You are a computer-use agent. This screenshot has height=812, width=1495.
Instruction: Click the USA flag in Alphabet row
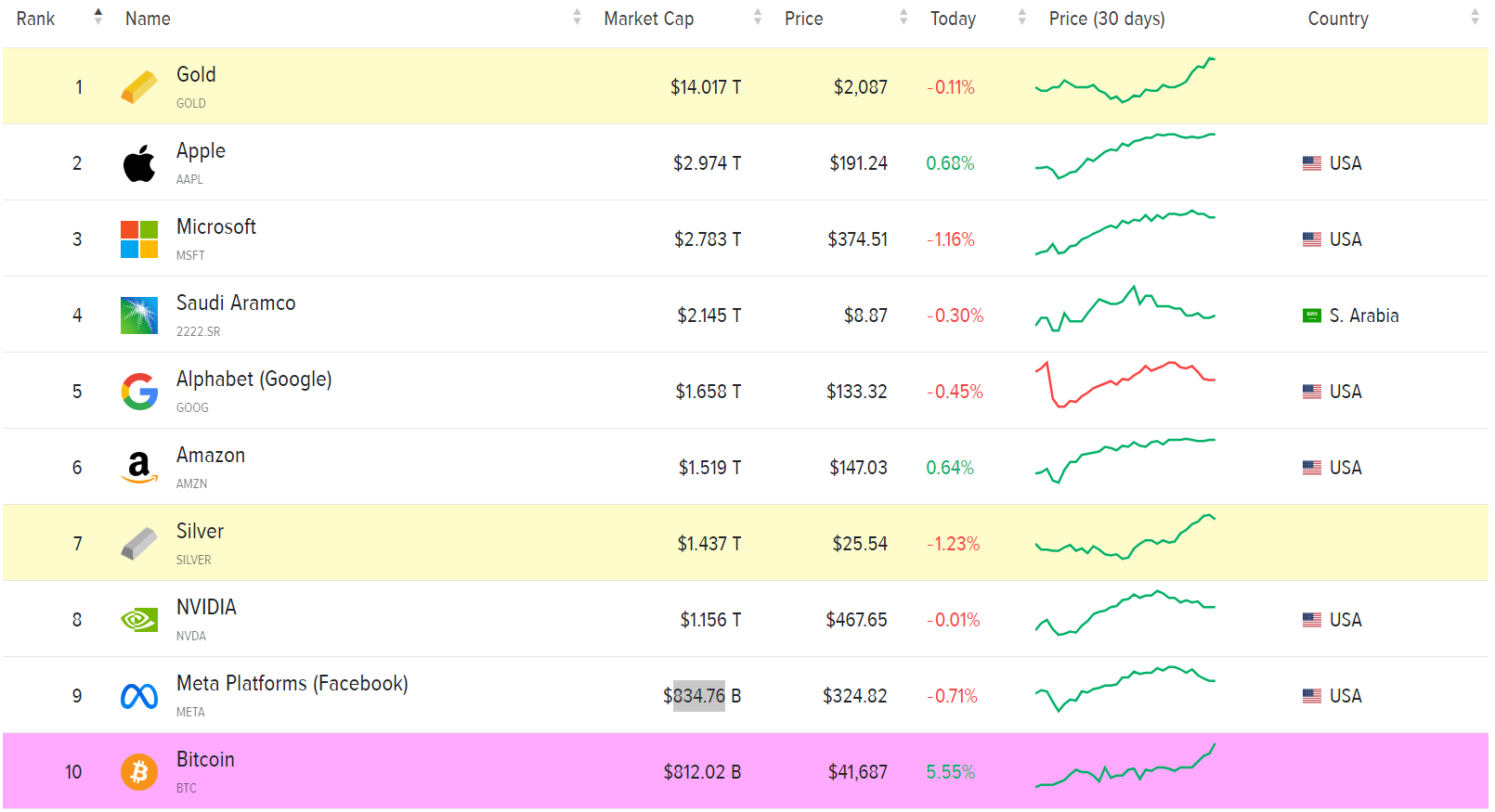click(1312, 392)
